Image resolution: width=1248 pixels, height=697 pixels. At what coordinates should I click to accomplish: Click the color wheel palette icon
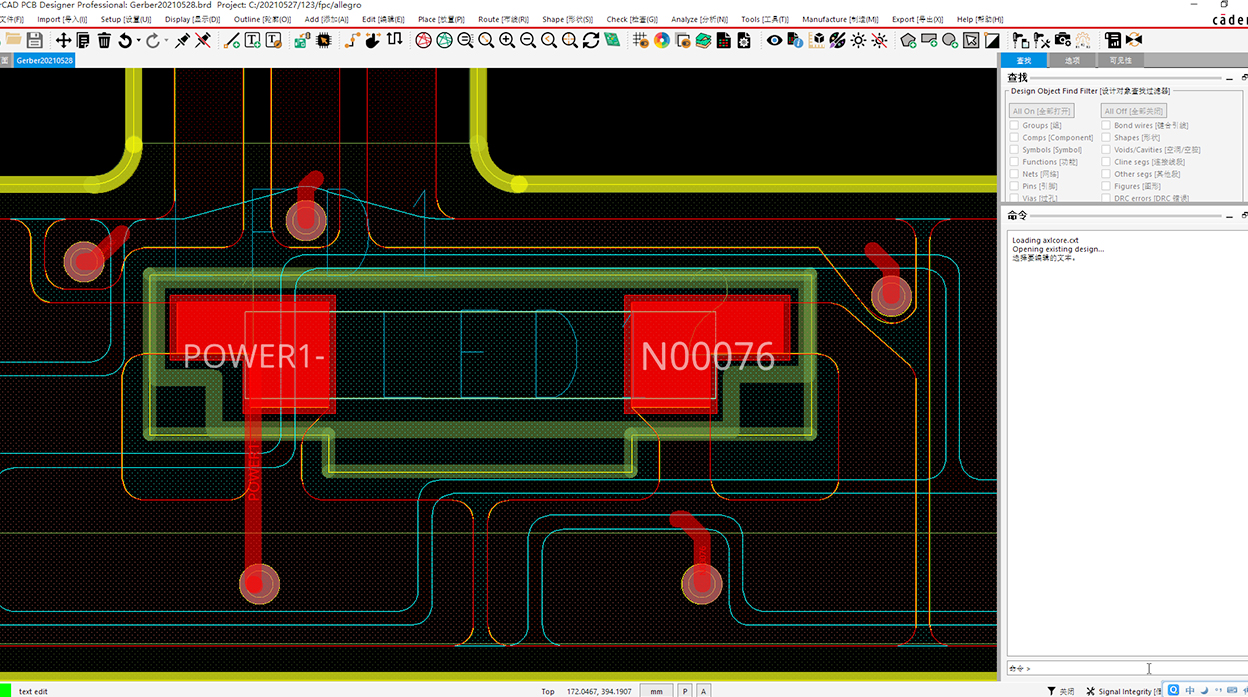[x=662, y=40]
